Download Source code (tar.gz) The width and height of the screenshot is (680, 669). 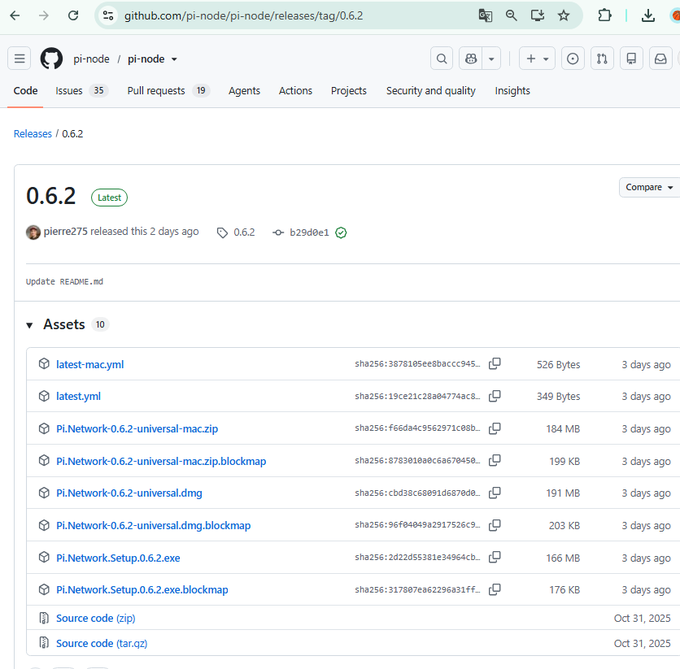click(101, 643)
